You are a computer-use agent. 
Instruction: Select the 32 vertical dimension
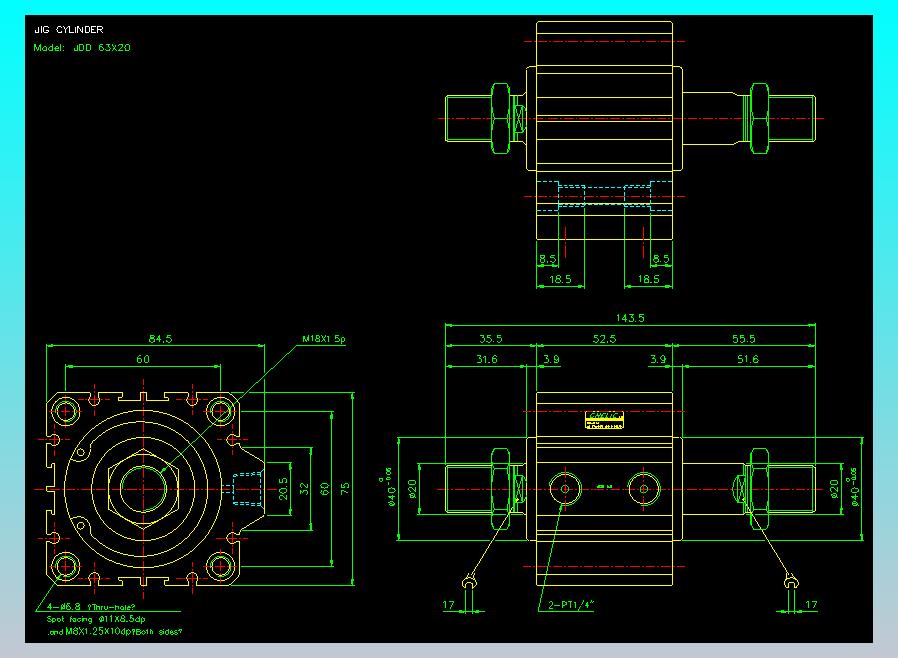tap(304, 488)
